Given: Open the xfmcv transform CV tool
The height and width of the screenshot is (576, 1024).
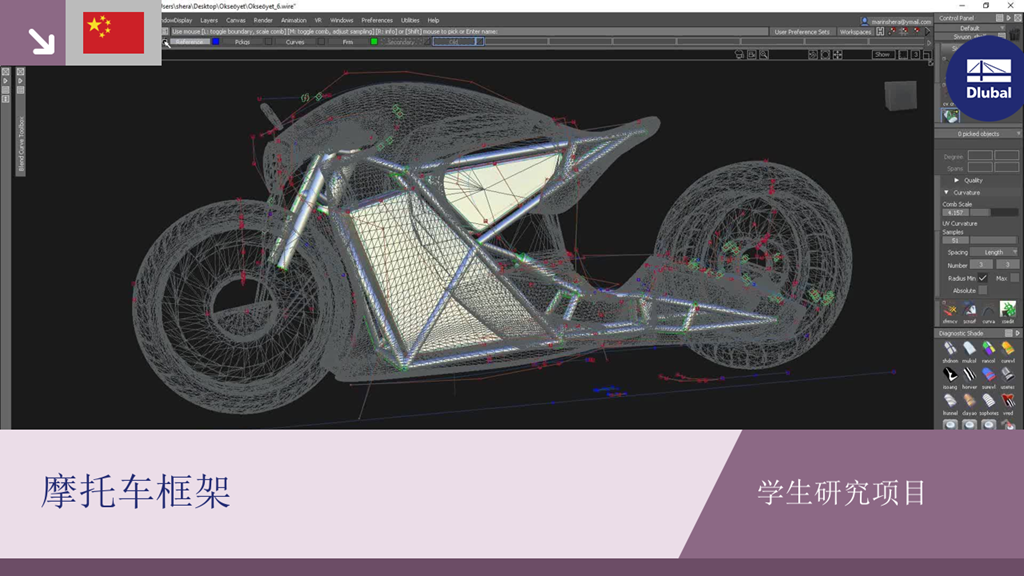Looking at the screenshot, I should [950, 310].
